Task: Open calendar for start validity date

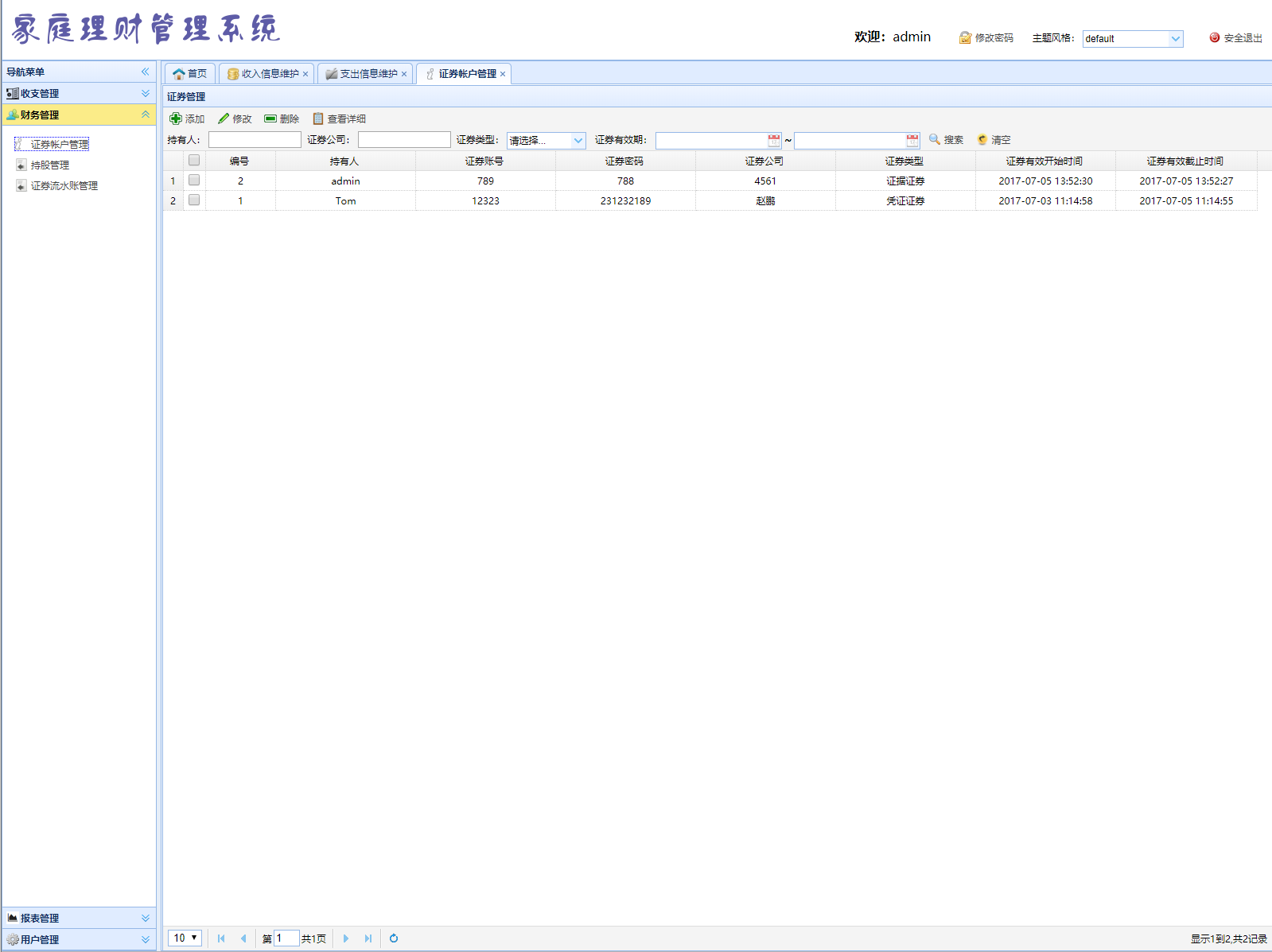Action: click(774, 141)
